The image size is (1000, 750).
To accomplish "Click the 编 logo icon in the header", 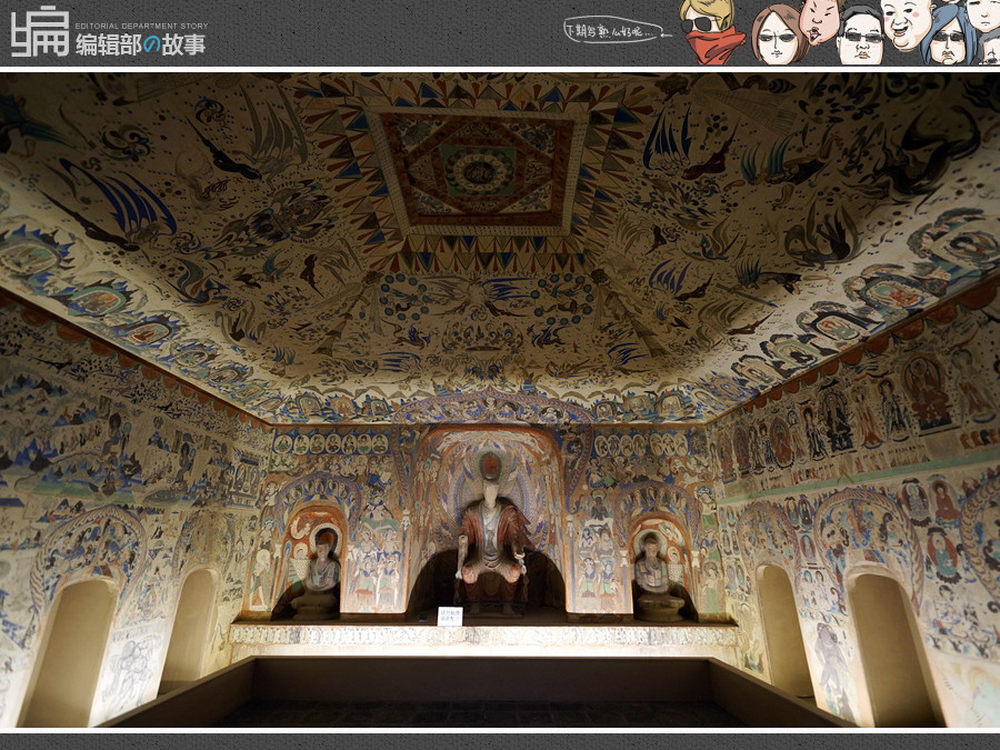I will [x=40, y=31].
